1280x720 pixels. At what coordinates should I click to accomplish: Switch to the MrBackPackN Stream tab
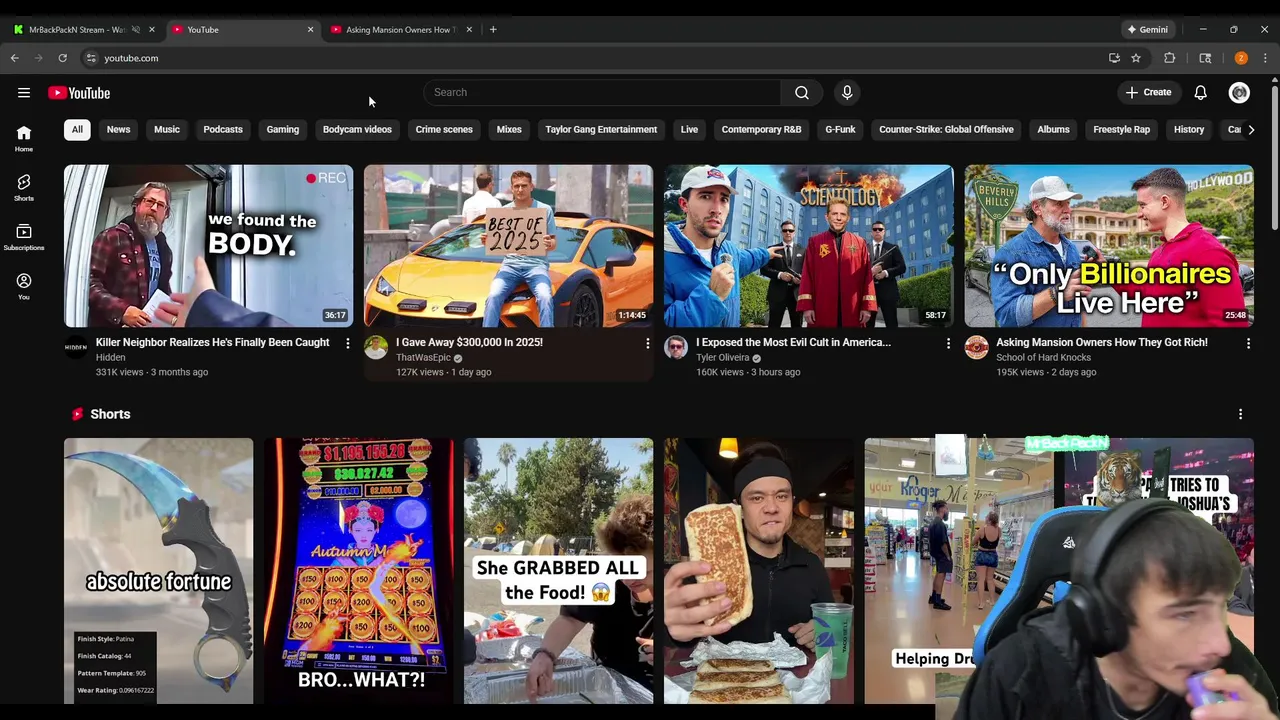point(85,29)
